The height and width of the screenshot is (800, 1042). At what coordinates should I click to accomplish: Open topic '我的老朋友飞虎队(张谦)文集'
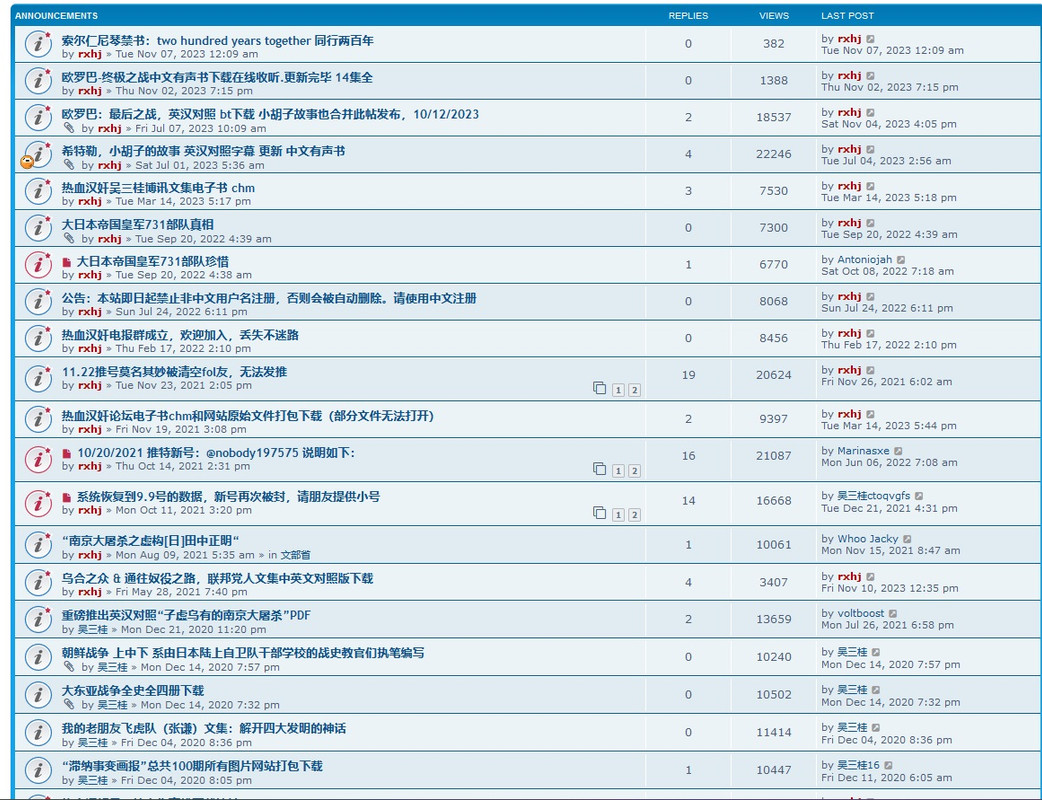(x=204, y=728)
